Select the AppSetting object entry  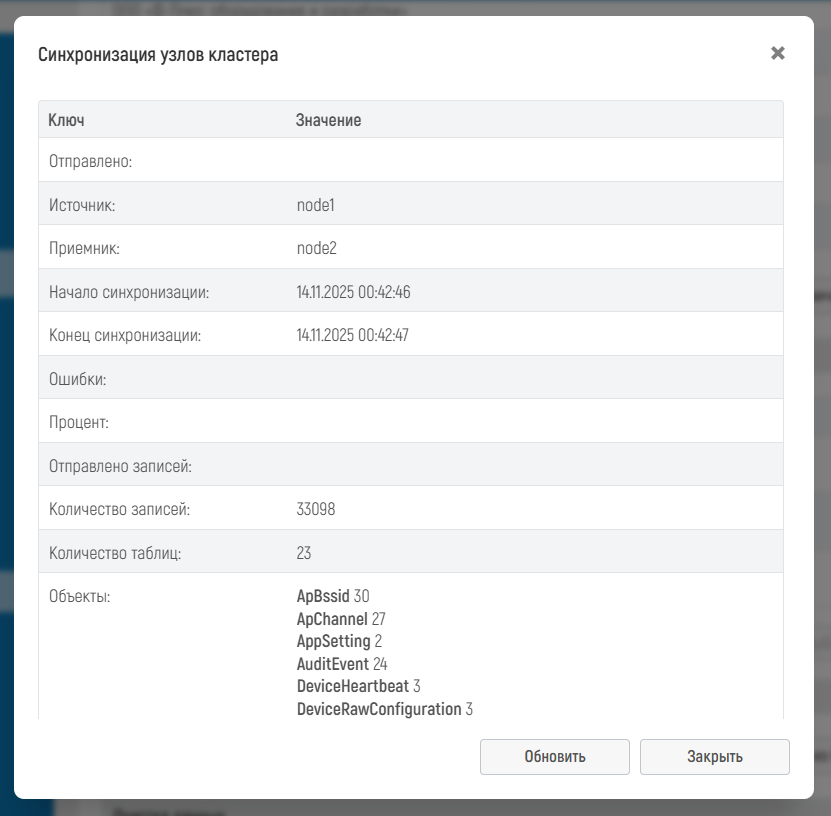339,641
